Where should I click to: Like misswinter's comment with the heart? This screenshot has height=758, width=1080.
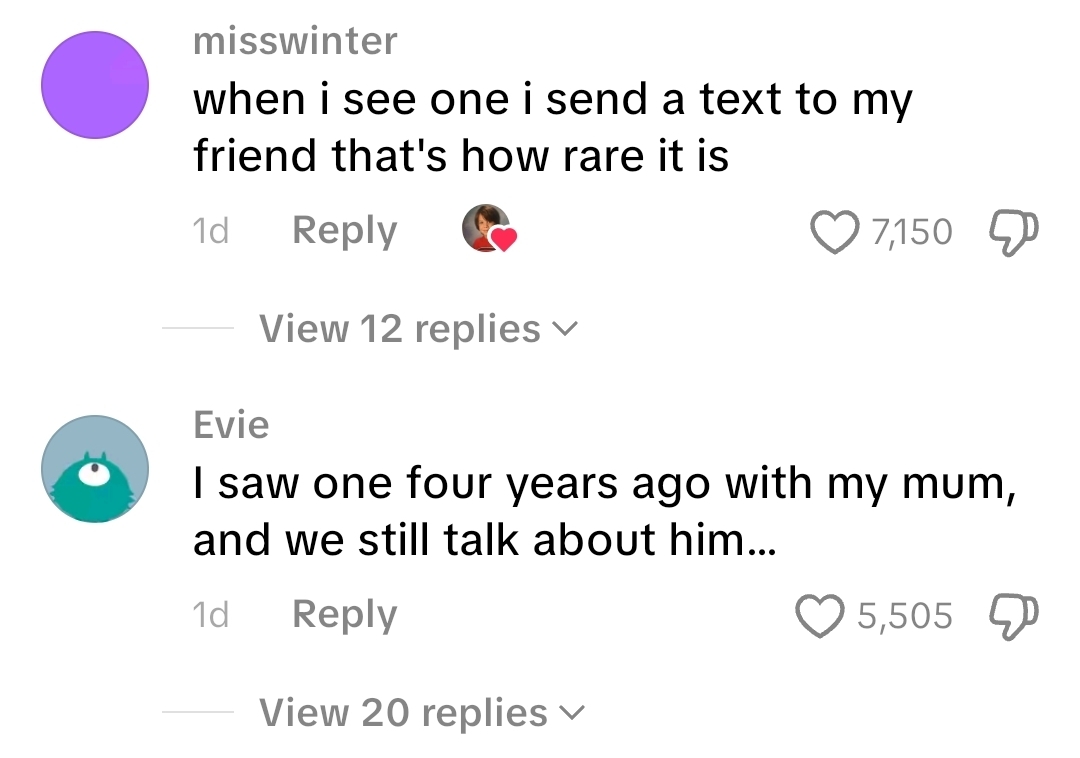tap(837, 232)
